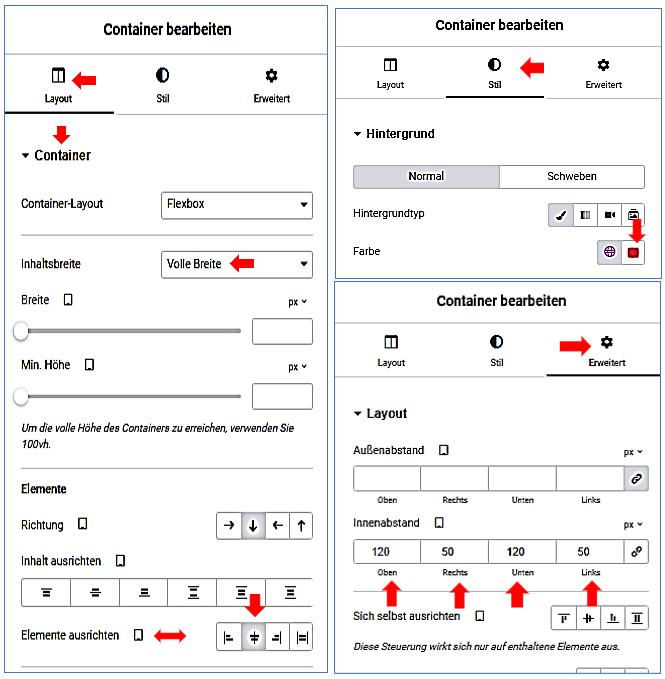Open the Inhaltsbreite 'Volle Breite' dropdown
The image size is (665, 679).
236,264
